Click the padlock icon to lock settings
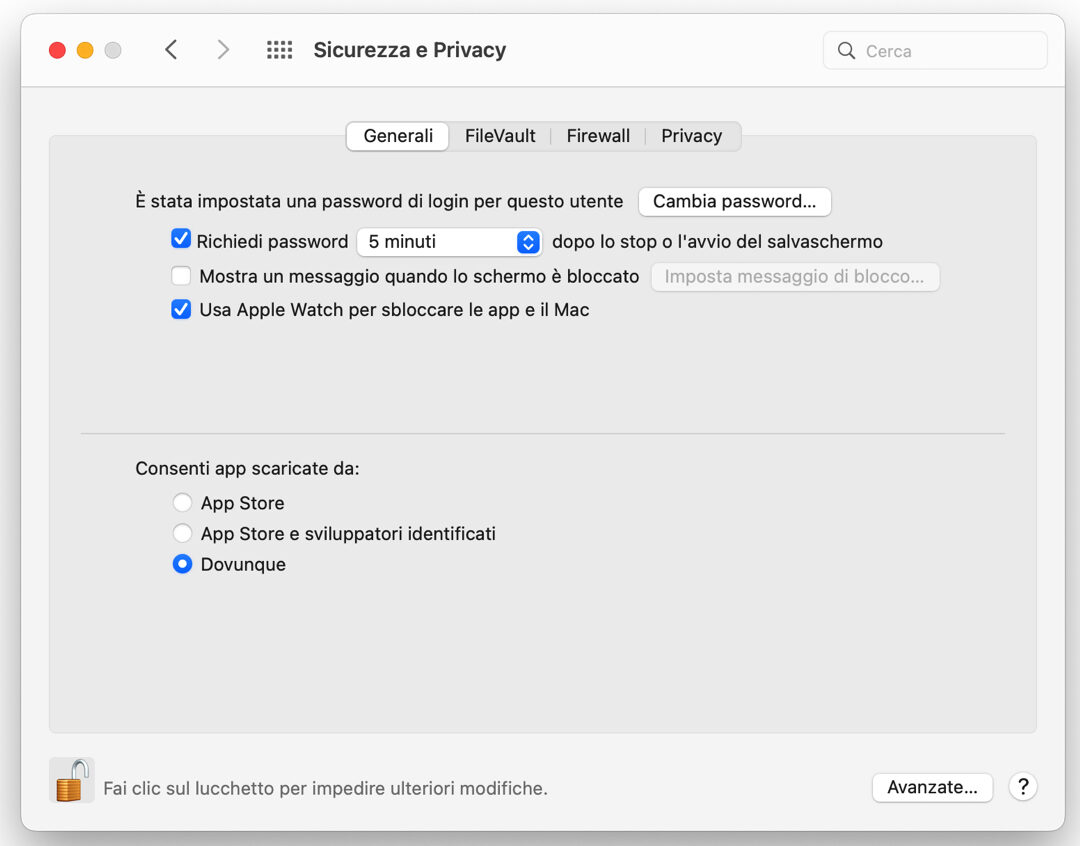 click(x=71, y=780)
